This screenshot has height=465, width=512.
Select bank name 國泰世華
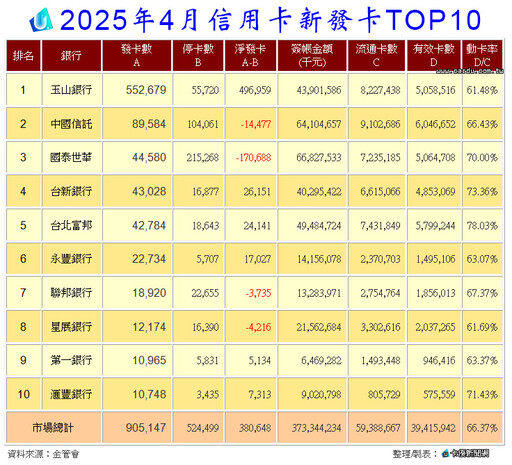71,157
